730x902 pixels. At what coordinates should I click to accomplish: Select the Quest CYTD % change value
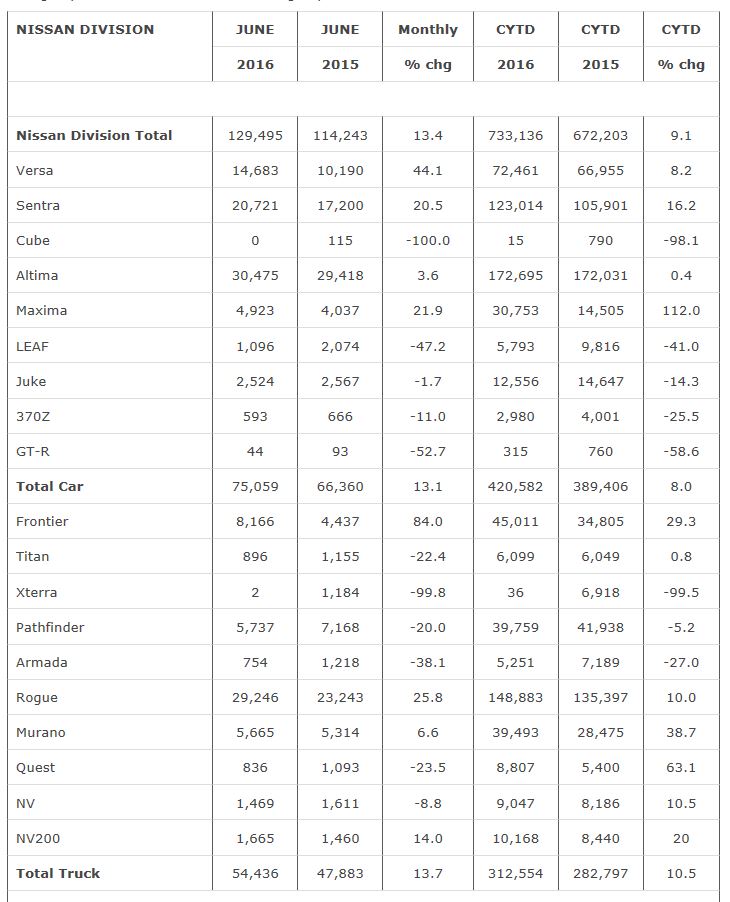(x=680, y=767)
